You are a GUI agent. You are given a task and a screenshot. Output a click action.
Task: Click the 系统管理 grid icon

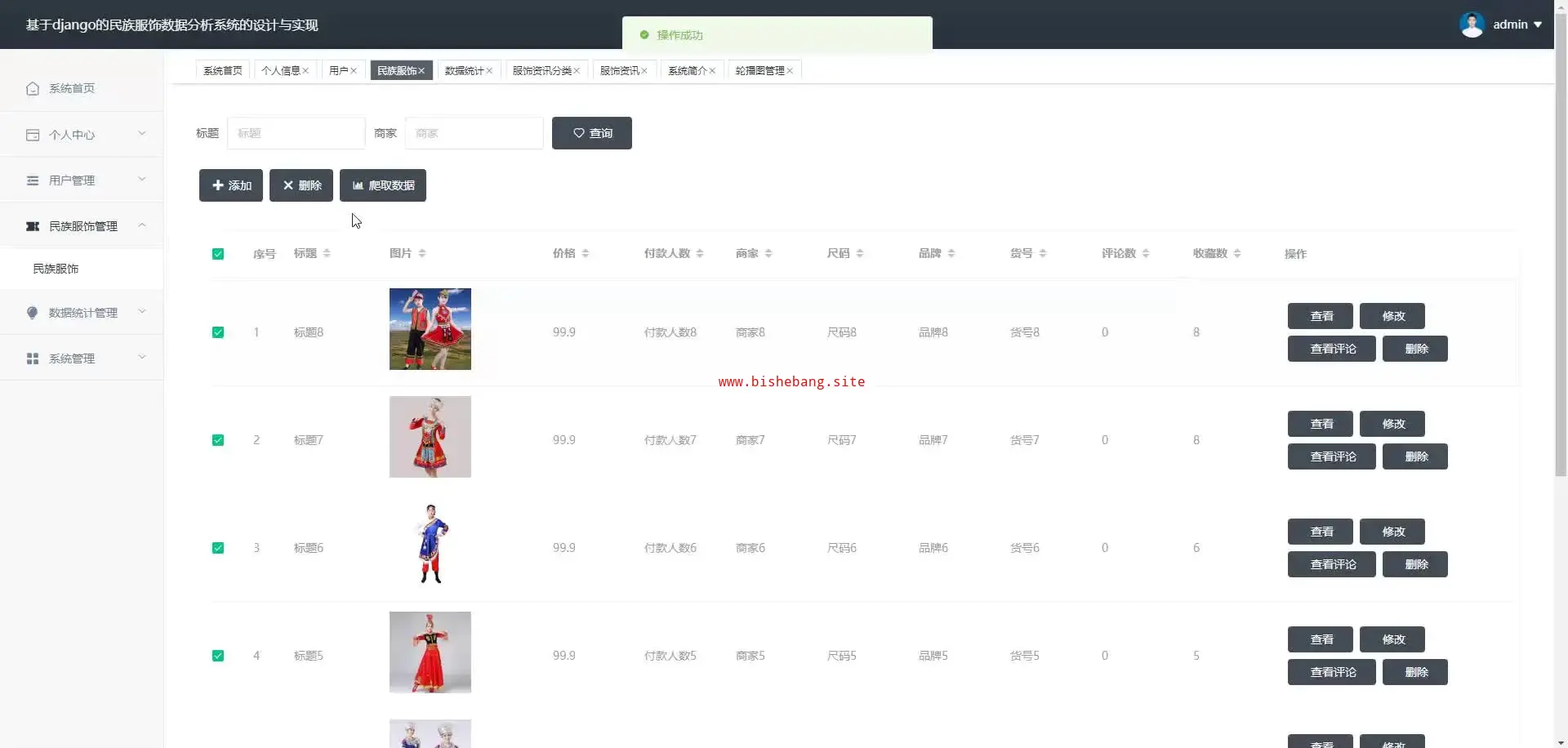click(33, 358)
